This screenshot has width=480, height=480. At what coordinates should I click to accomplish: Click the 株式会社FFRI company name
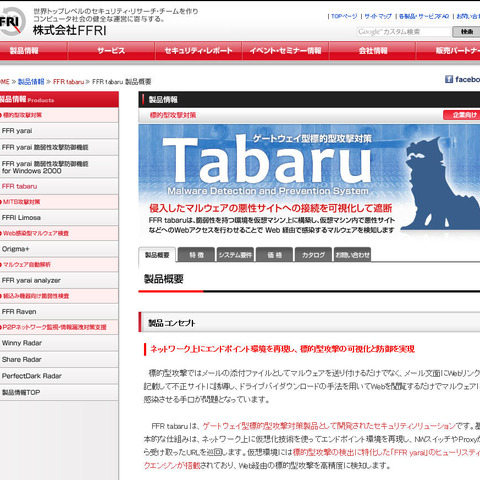coord(70,30)
